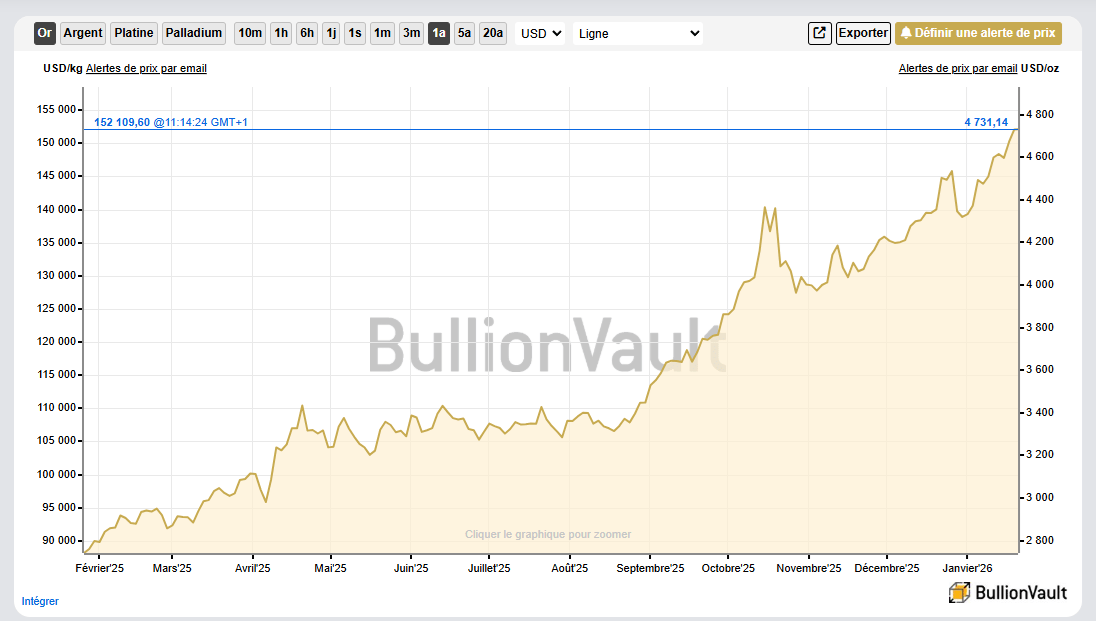Show the 20a long-term range
The width and height of the screenshot is (1096, 621).
(492, 33)
